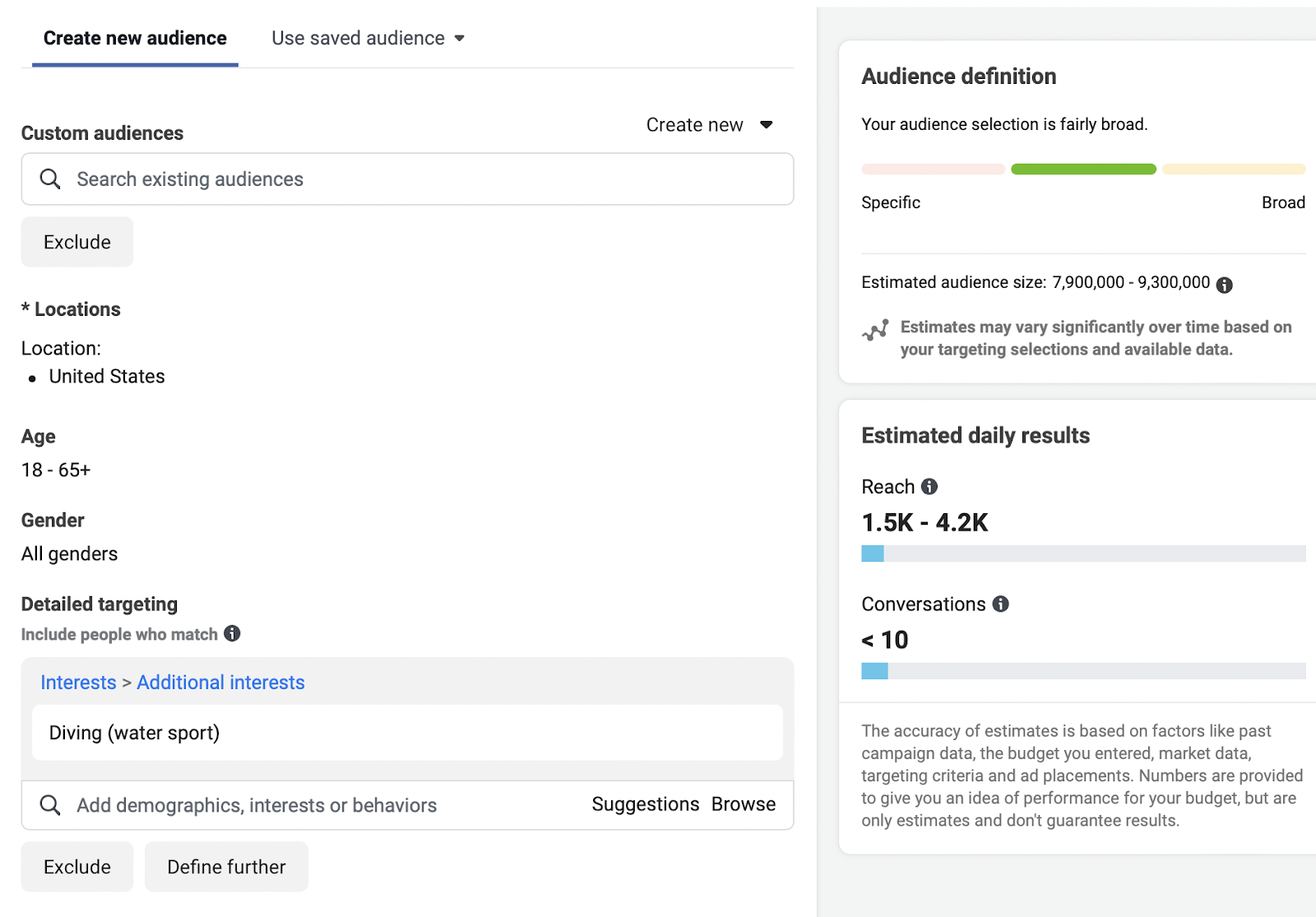Click the Diving water sport interest entry

[x=134, y=732]
